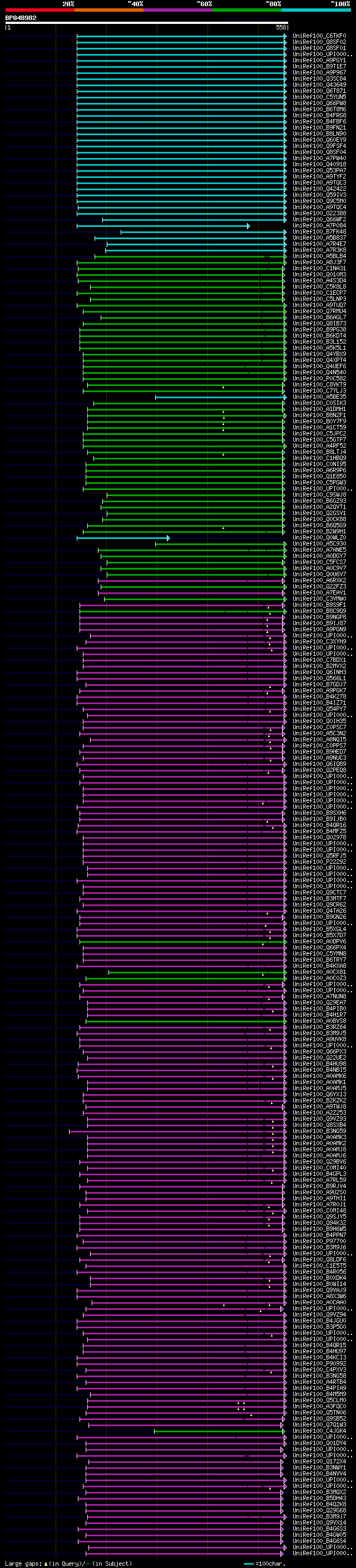
Task: Click the white query ruler bar
Action: pyautogui.click(x=147, y=22)
